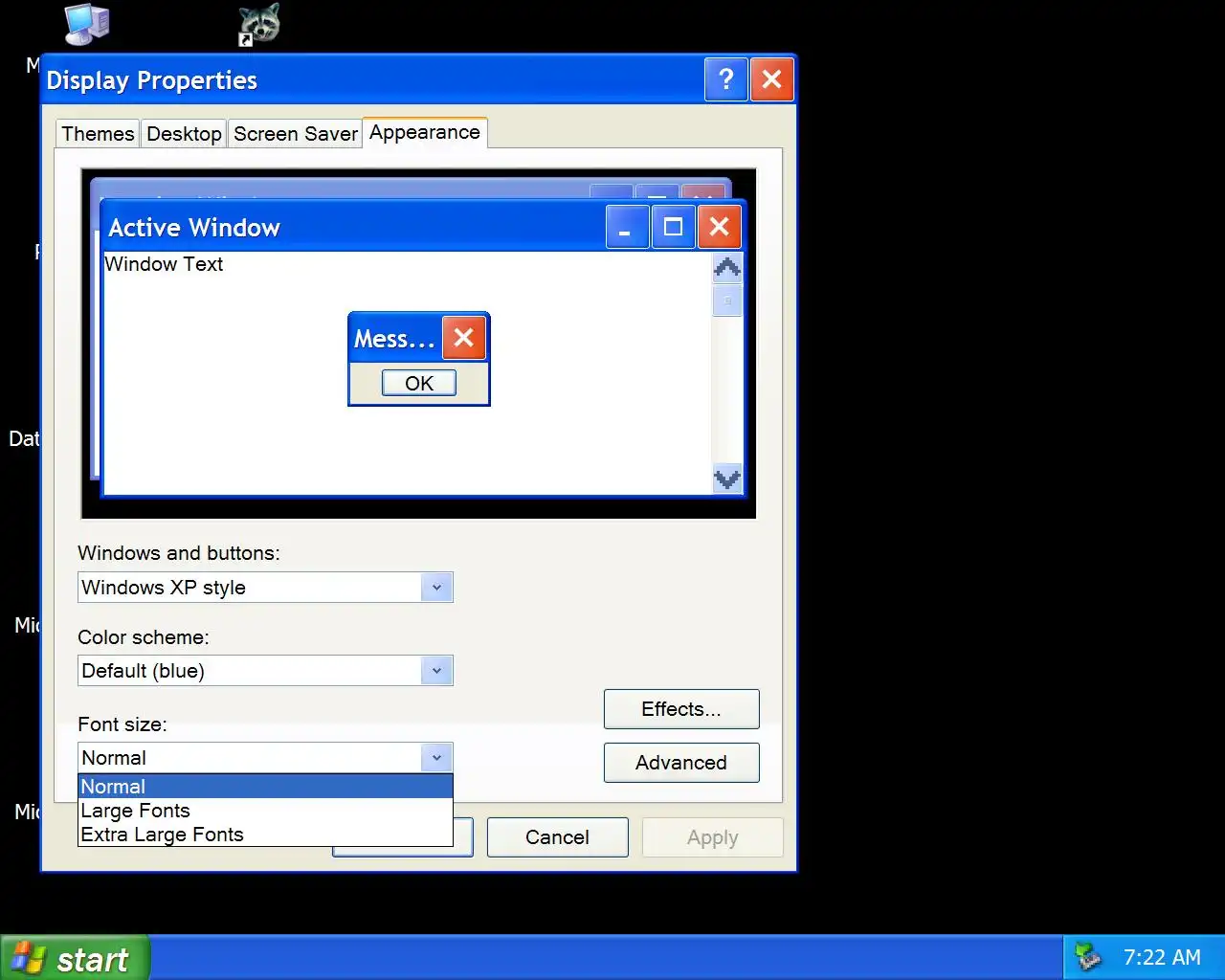Click the Window Text in preview

[164, 264]
